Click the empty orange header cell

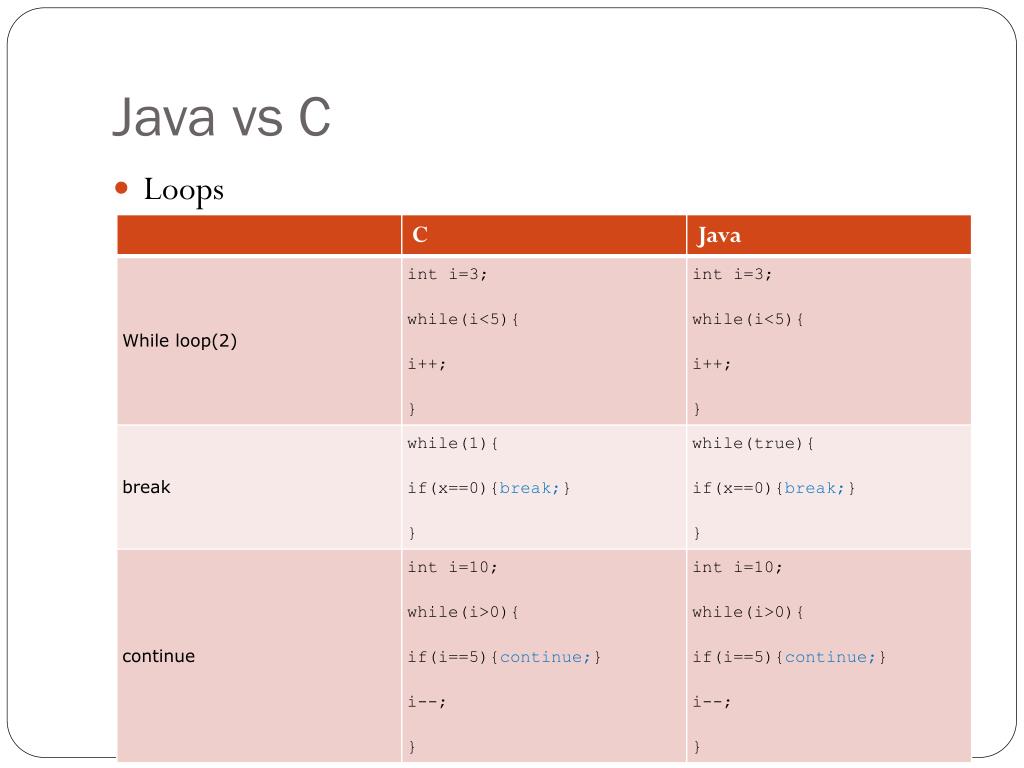click(x=259, y=234)
